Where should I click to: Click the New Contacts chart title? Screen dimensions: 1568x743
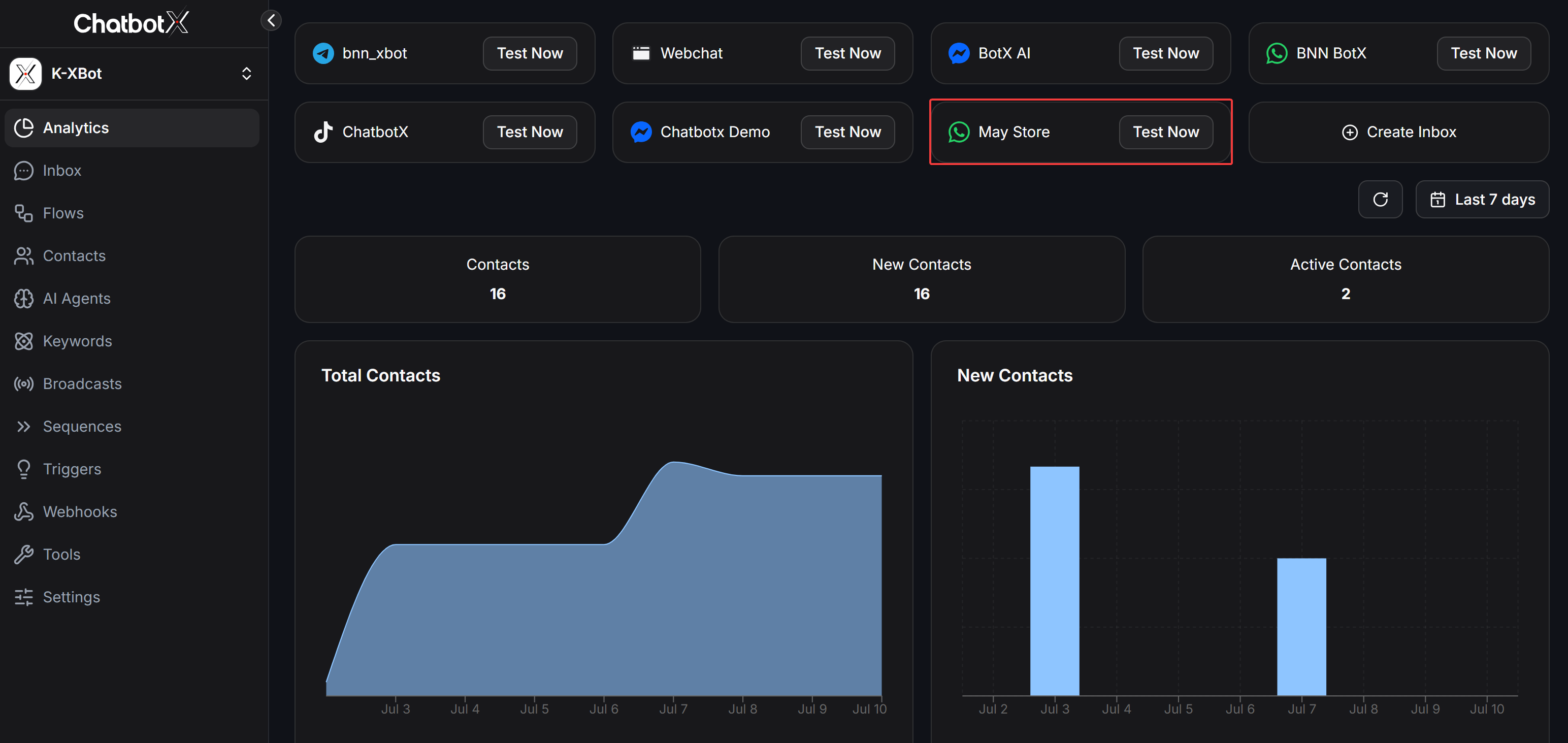coord(1015,375)
